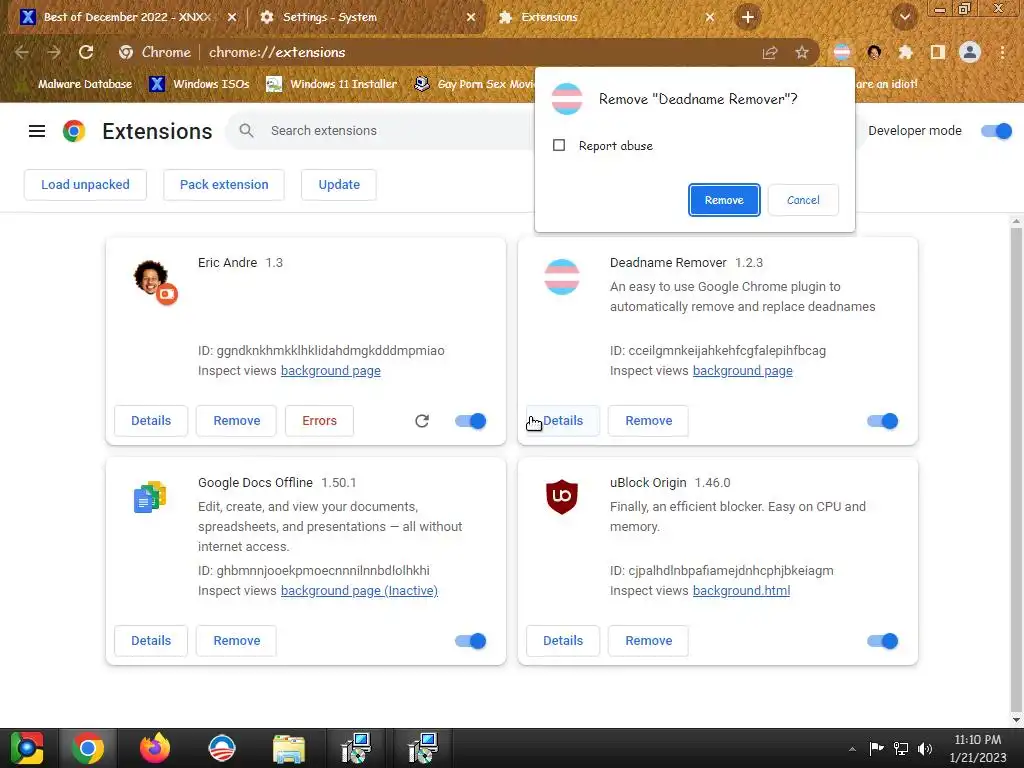Click the Google Docs Offline icon
The image size is (1024, 768).
pyautogui.click(x=150, y=497)
